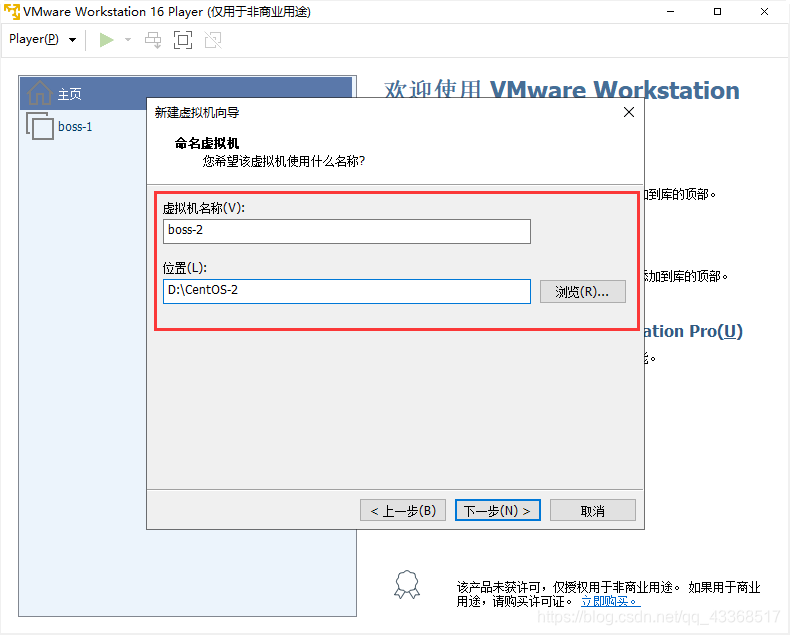Image resolution: width=790 pixels, height=635 pixels.
Task: Open the buy now 立即购买 link
Action: click(610, 601)
